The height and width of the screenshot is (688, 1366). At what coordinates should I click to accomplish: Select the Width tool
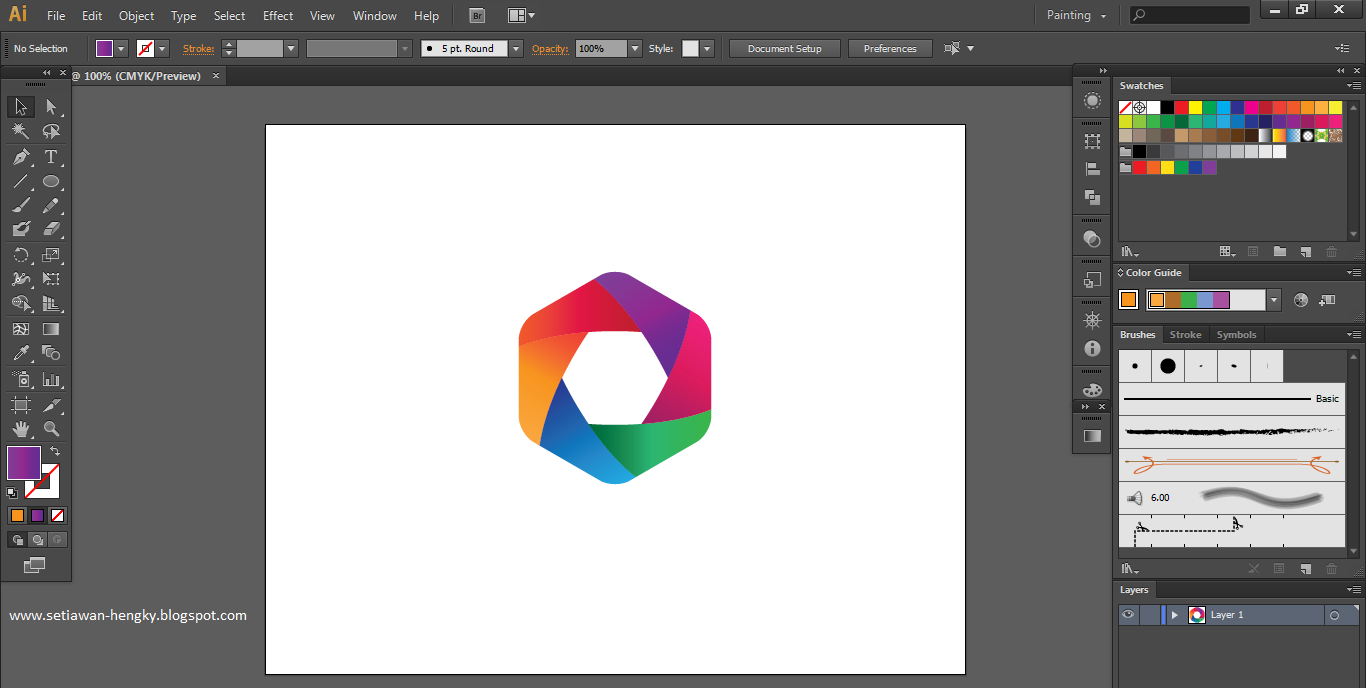[21, 279]
